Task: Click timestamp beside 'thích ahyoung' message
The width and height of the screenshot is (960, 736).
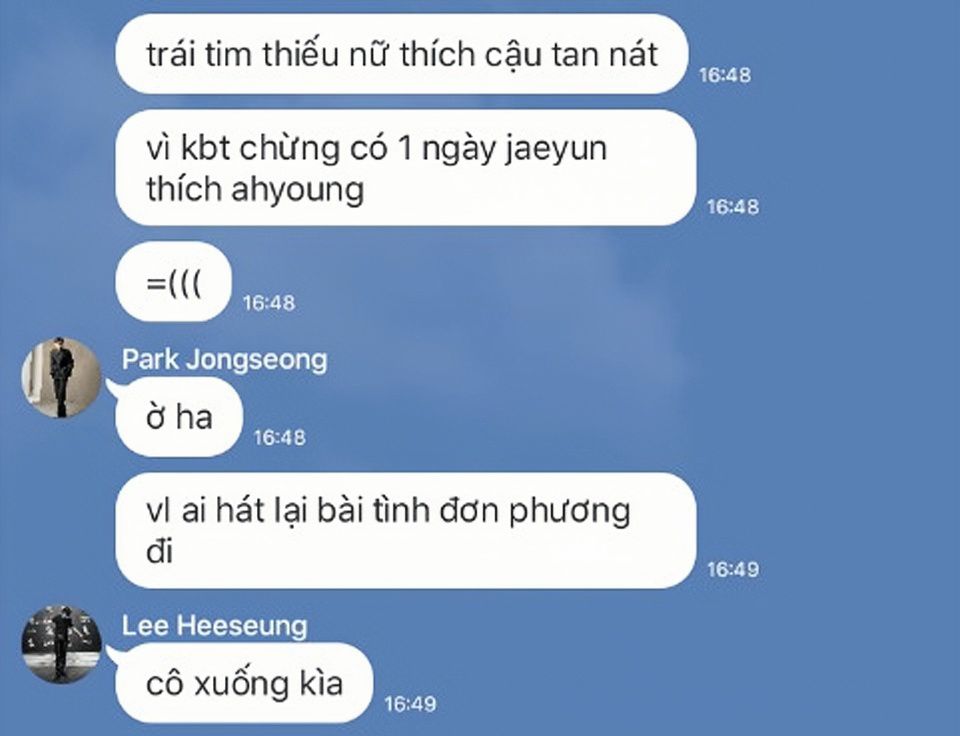Action: [x=733, y=207]
